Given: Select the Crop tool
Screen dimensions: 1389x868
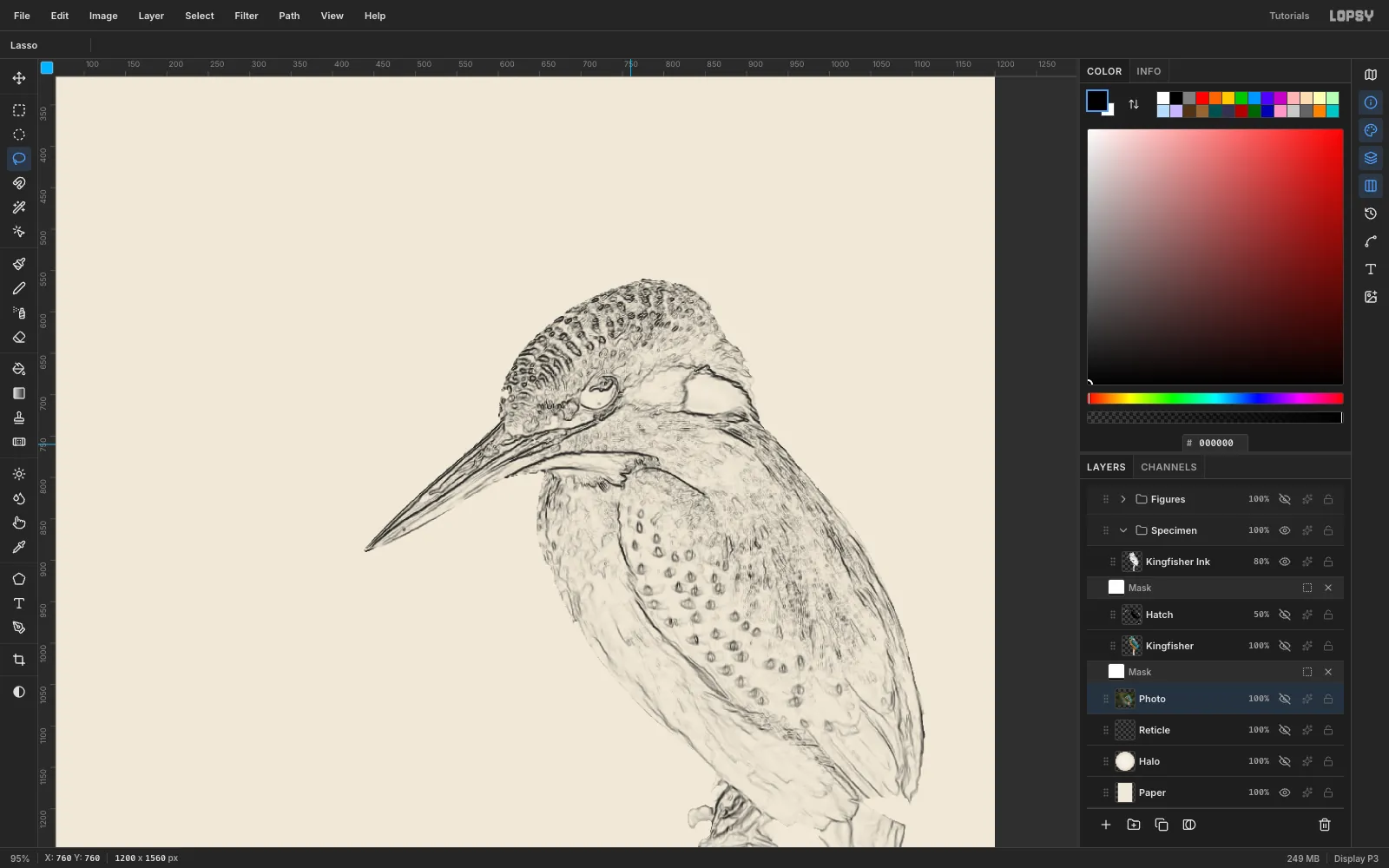Looking at the screenshot, I should (x=19, y=660).
